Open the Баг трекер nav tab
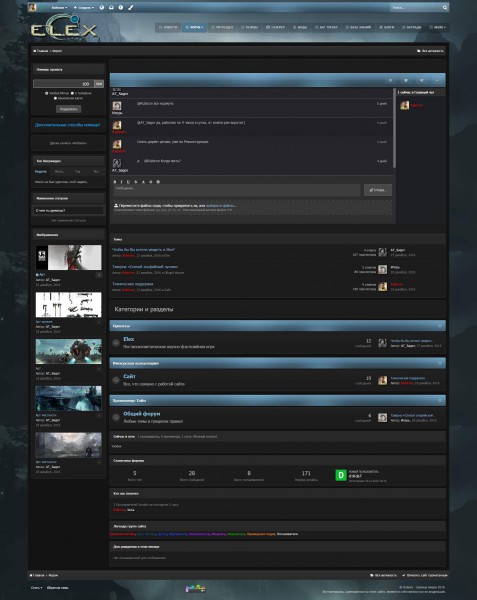 [x=326, y=27]
